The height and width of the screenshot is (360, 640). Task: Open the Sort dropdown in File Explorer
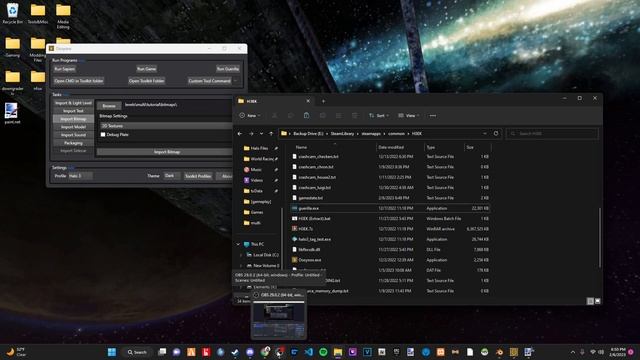click(379, 116)
